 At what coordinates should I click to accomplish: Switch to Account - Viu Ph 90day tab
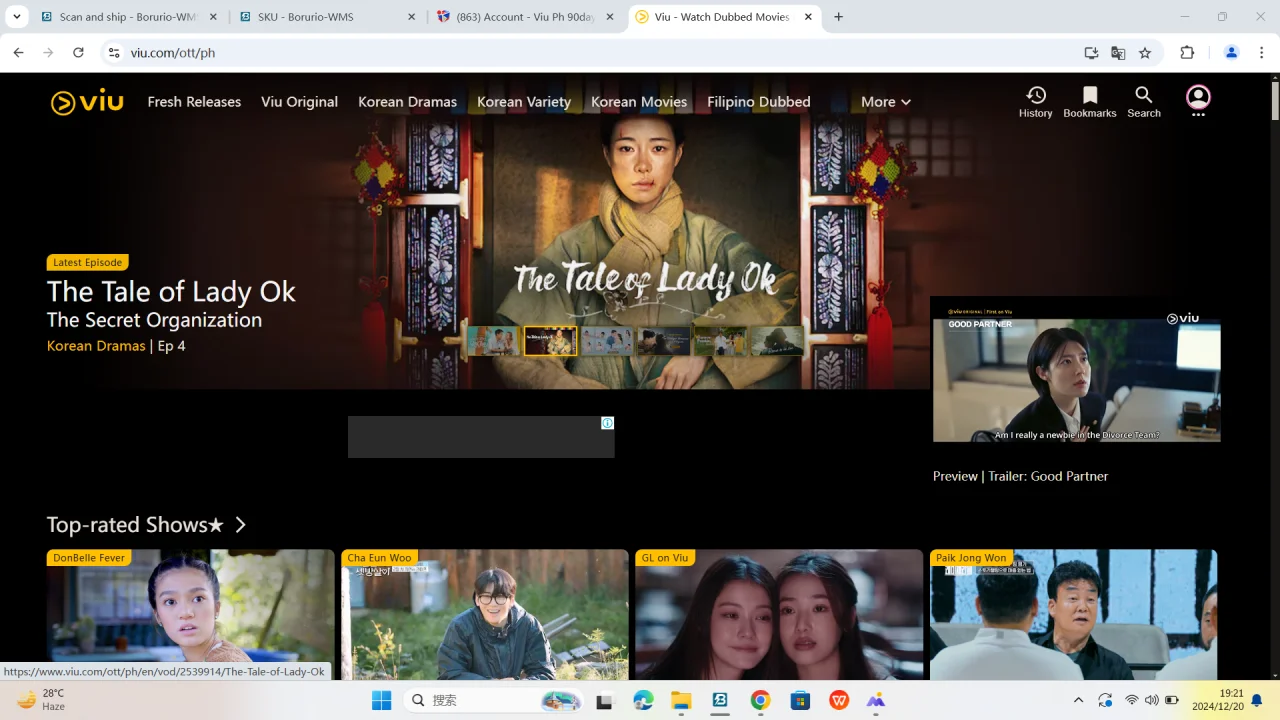[527, 17]
